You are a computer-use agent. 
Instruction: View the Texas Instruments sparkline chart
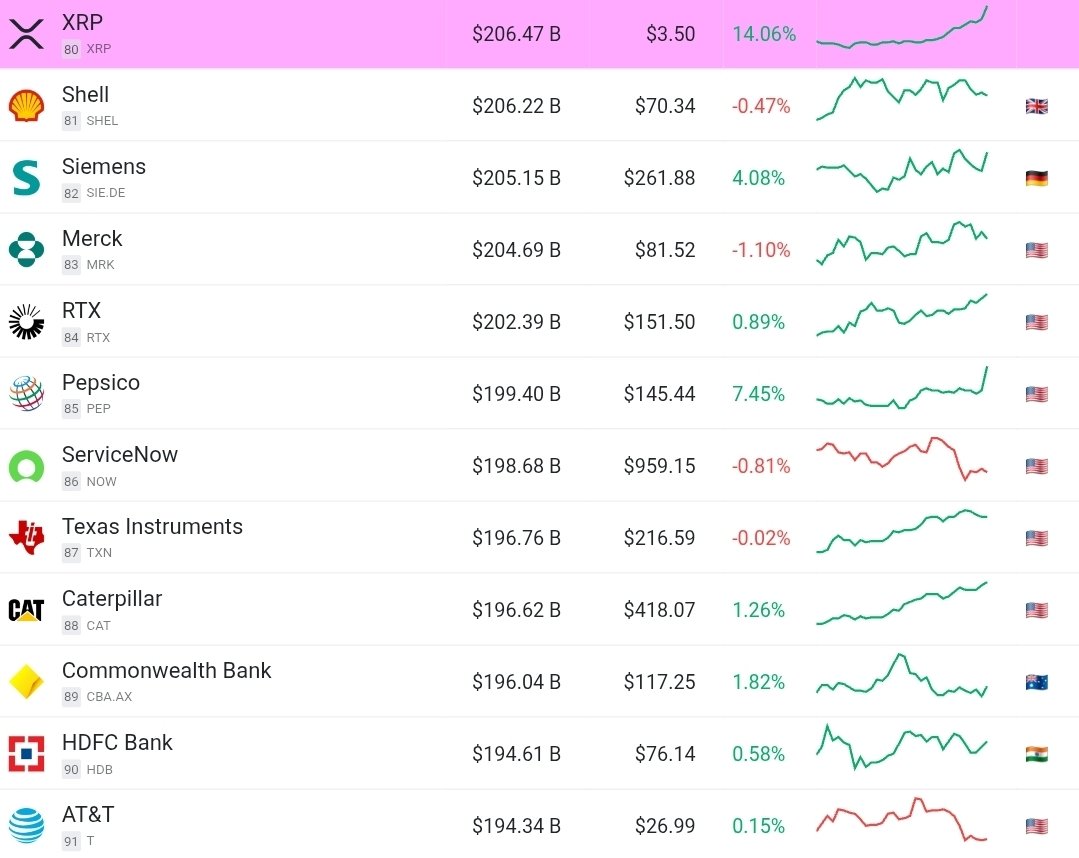click(902, 531)
